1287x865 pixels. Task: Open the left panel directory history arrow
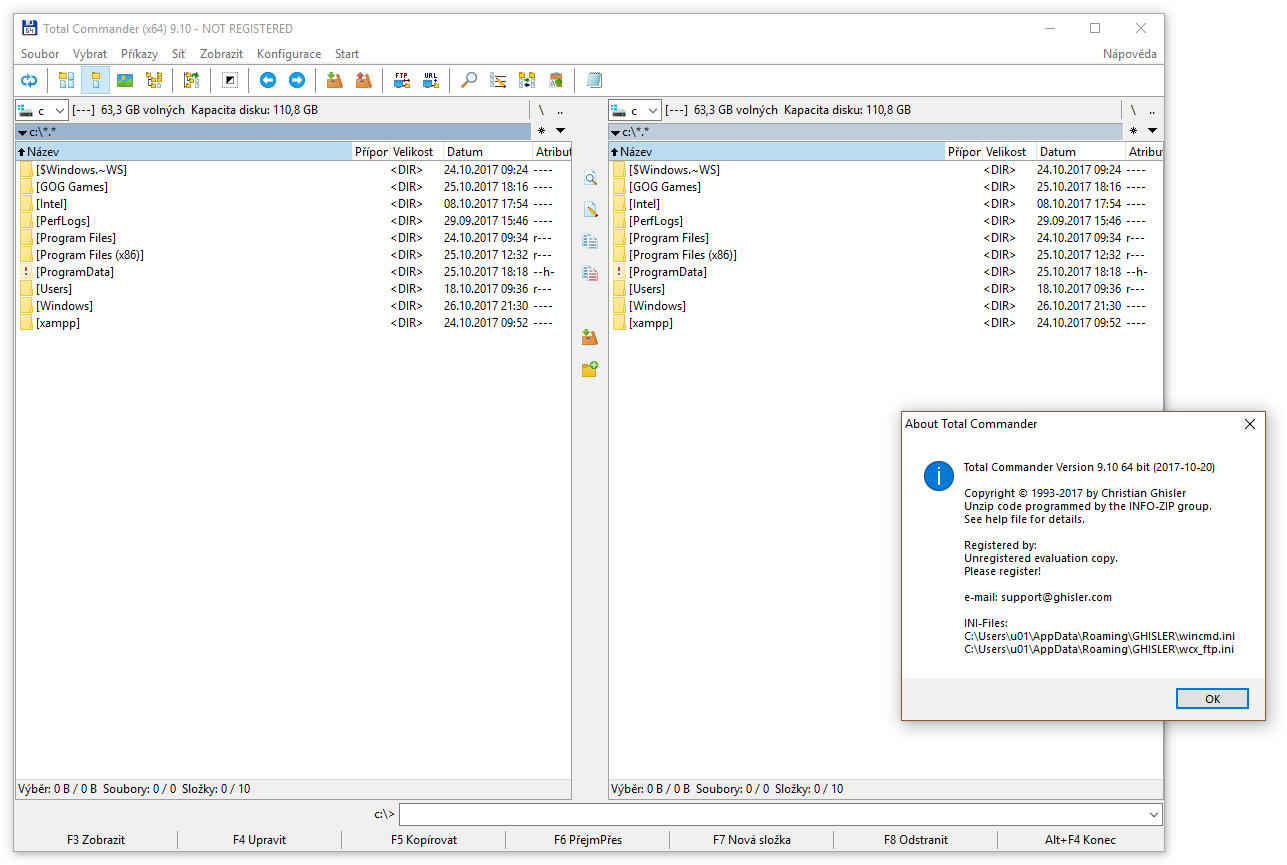pos(560,131)
